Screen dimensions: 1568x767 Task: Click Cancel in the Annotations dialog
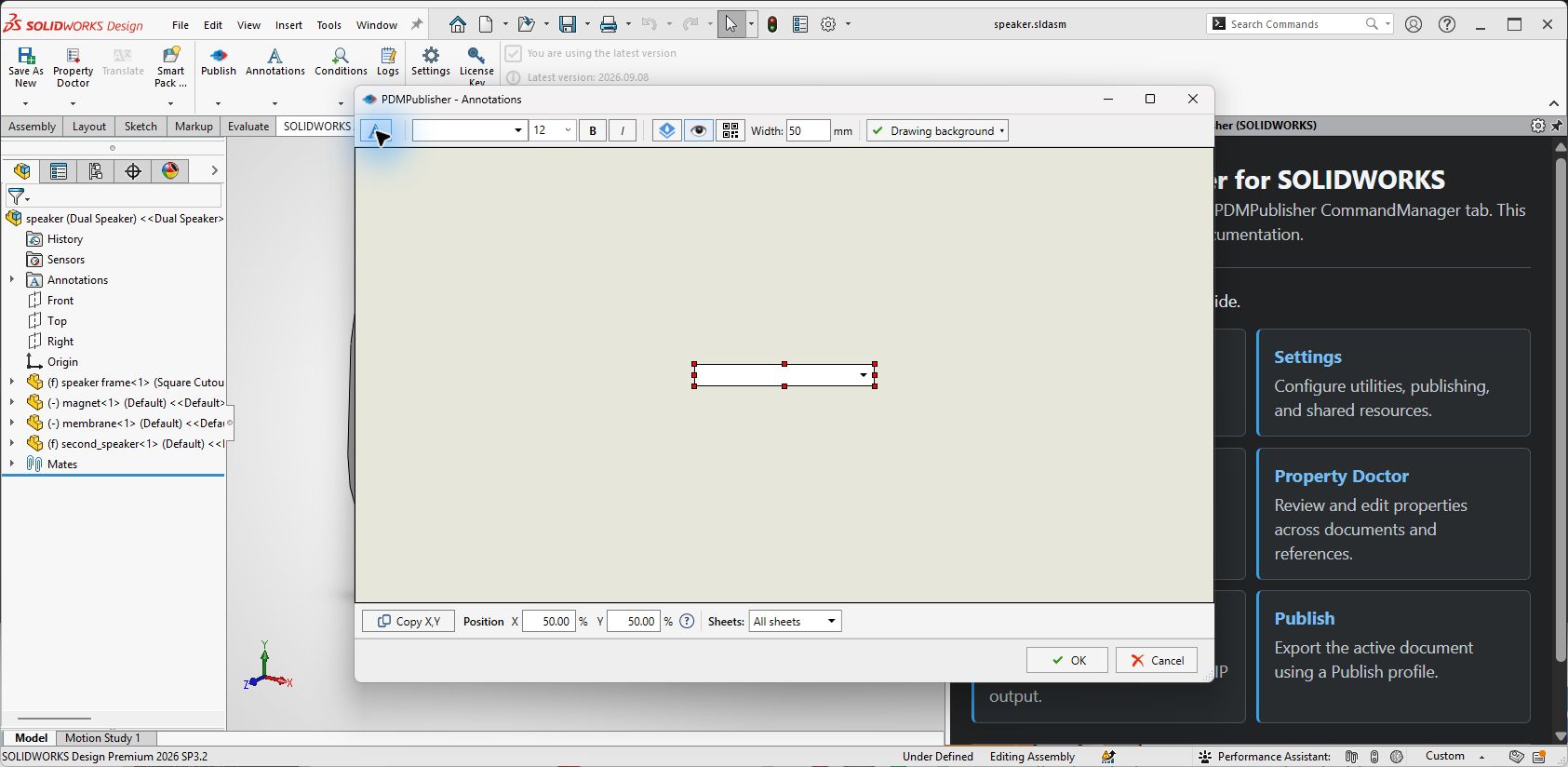click(x=1157, y=660)
